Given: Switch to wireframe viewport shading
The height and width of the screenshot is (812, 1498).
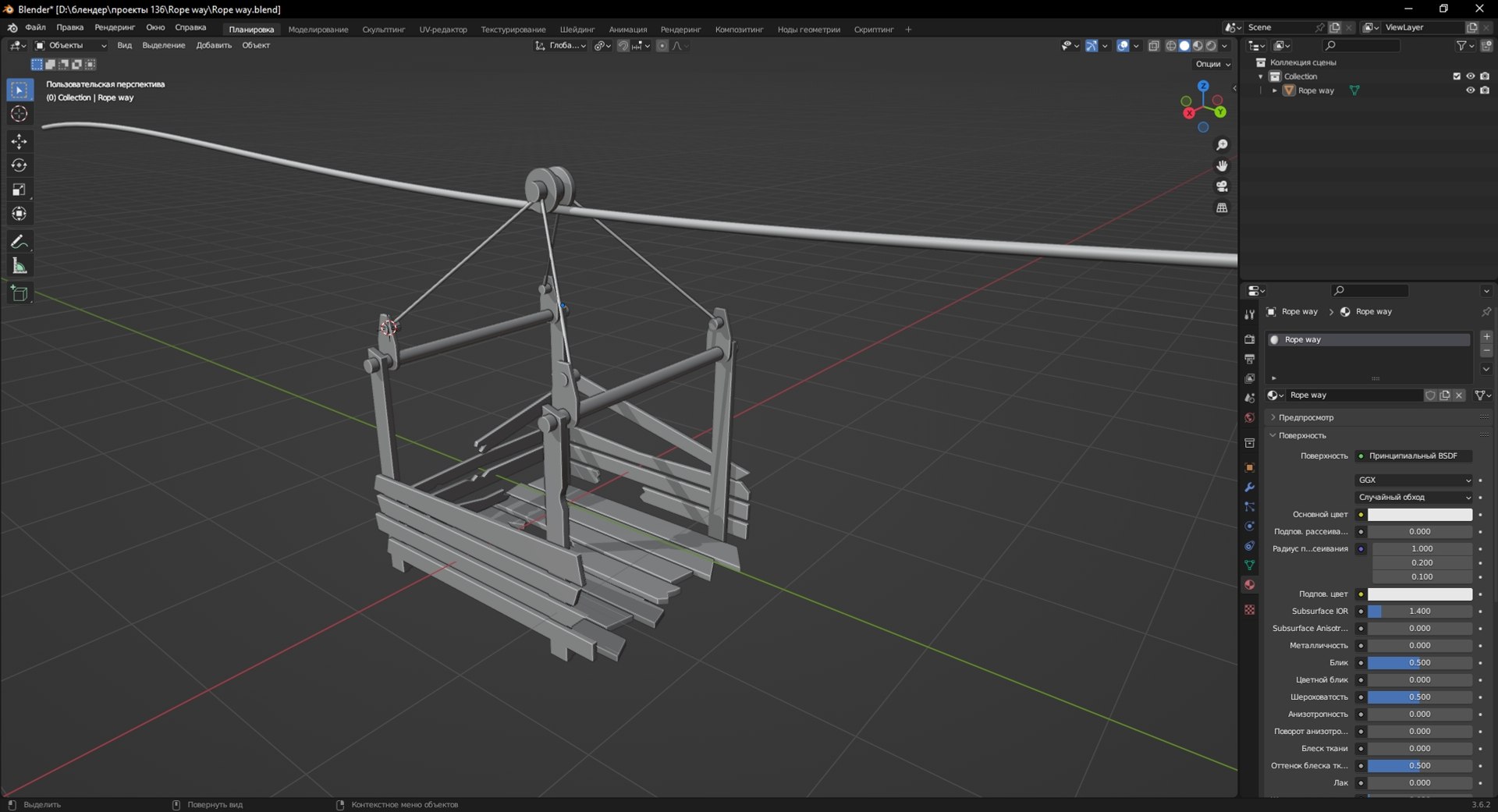Looking at the screenshot, I should pyautogui.click(x=1171, y=46).
